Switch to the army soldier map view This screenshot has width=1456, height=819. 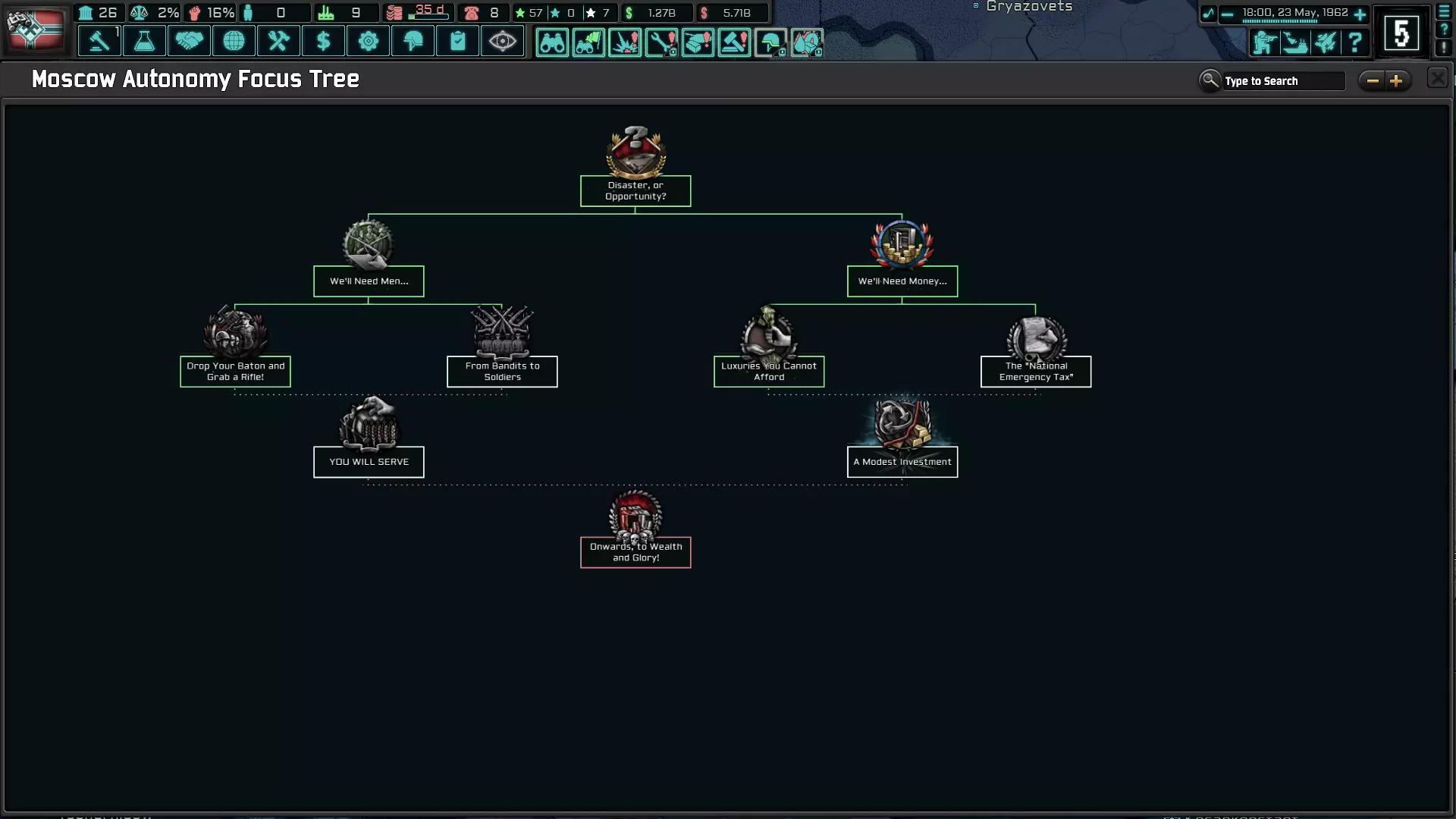point(1264,42)
